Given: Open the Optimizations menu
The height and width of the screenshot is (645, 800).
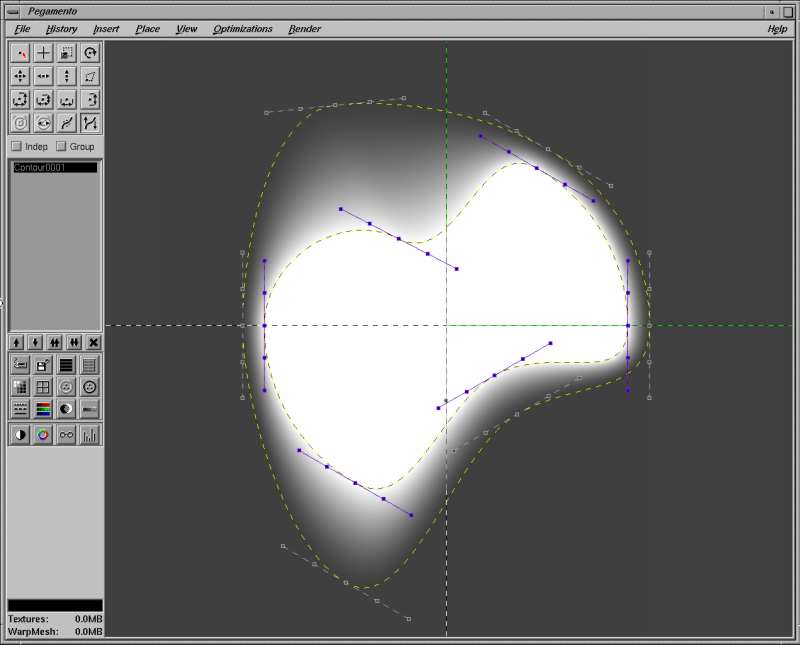Looking at the screenshot, I should coord(242,29).
